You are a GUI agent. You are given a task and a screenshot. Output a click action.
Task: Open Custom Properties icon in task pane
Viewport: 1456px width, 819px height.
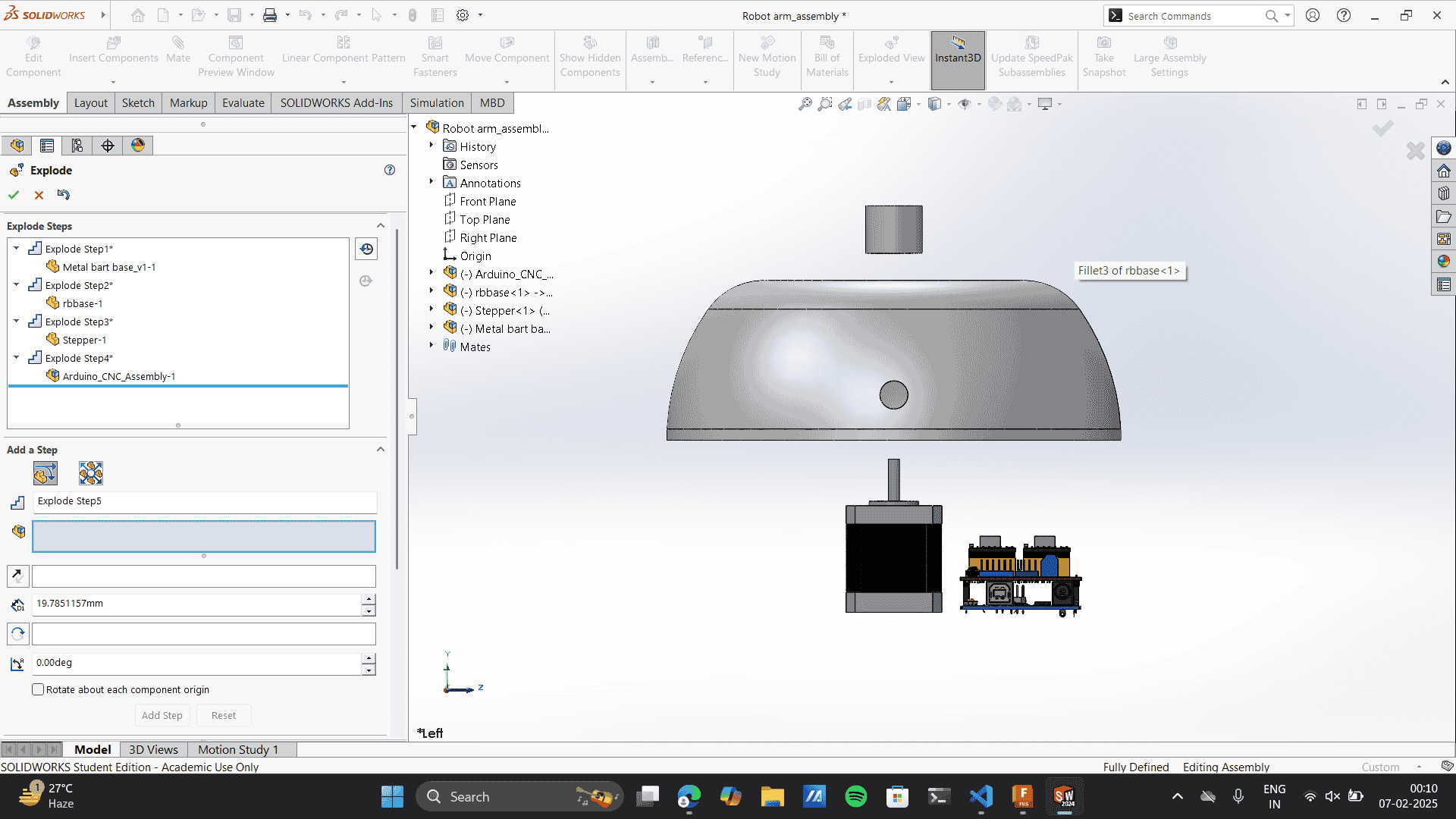click(x=1444, y=284)
